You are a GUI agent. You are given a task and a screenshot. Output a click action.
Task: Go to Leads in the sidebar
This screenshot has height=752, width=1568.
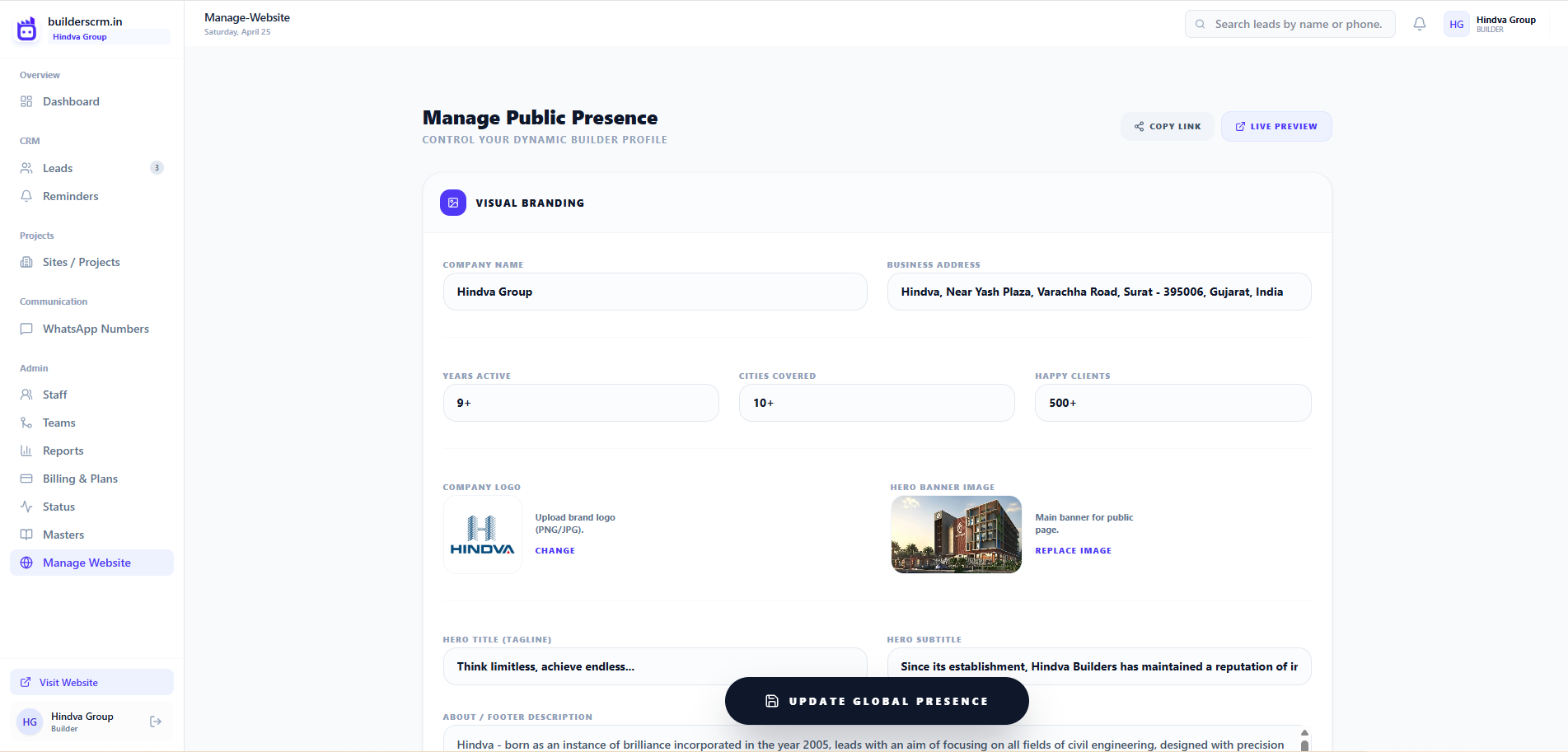click(x=58, y=168)
